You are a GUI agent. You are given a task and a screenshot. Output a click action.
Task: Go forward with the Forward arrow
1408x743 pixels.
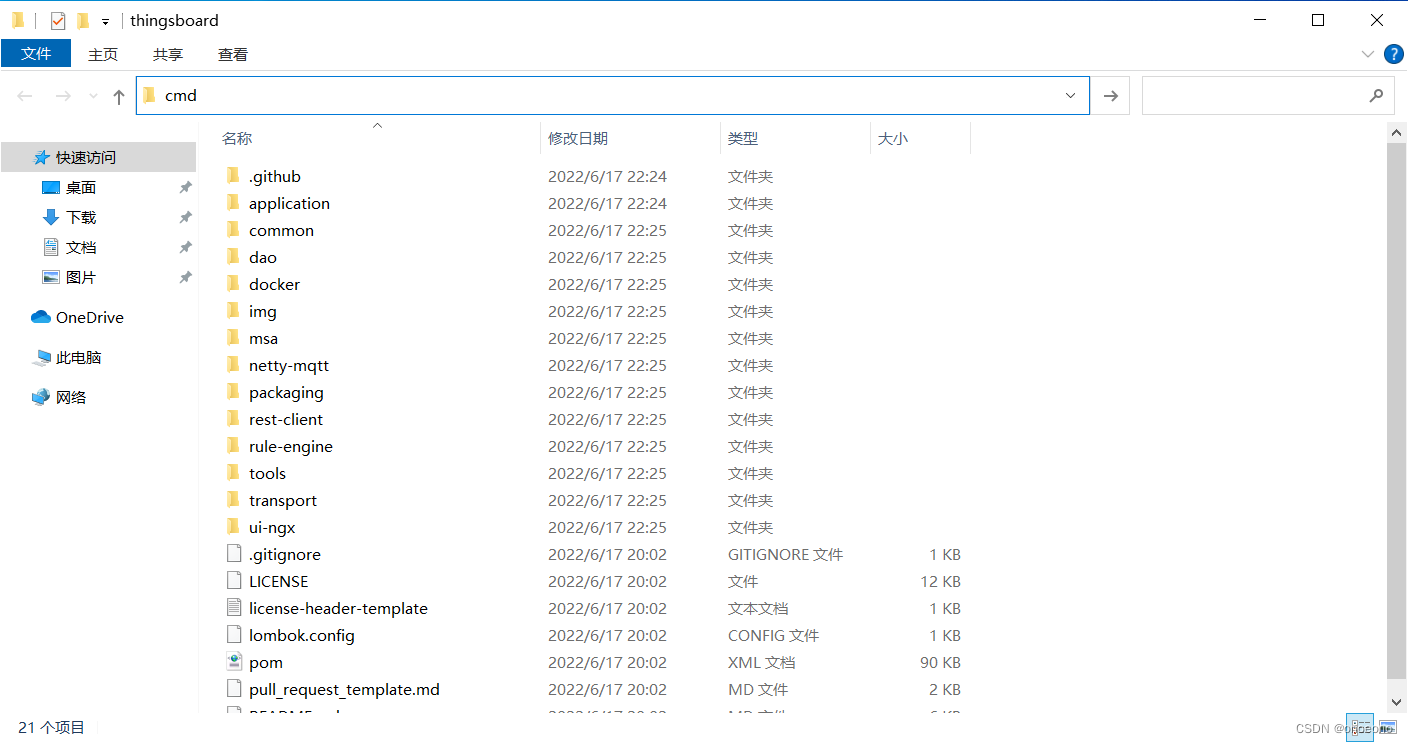(63, 96)
